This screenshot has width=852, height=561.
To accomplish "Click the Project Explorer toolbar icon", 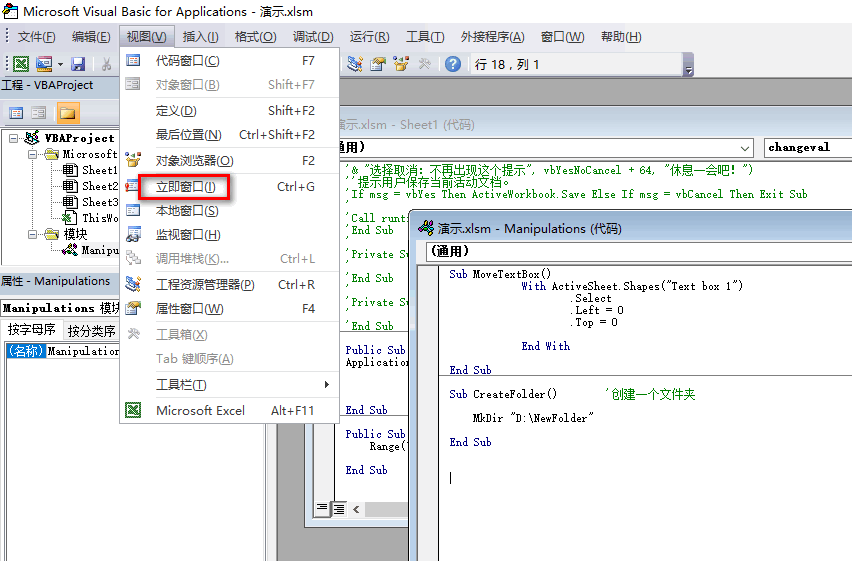I will pos(355,64).
